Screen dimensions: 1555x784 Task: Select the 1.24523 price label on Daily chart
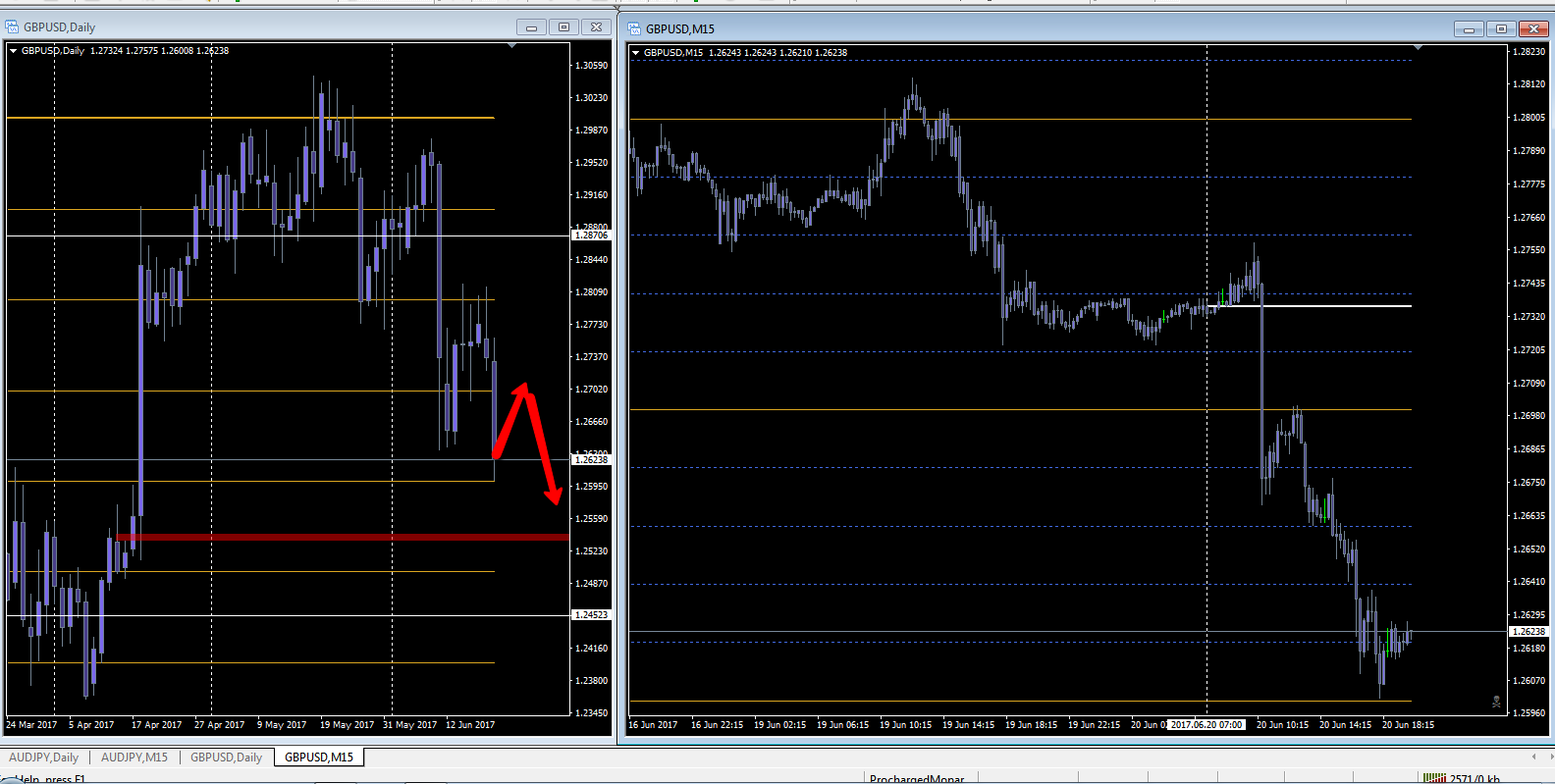[x=591, y=615]
